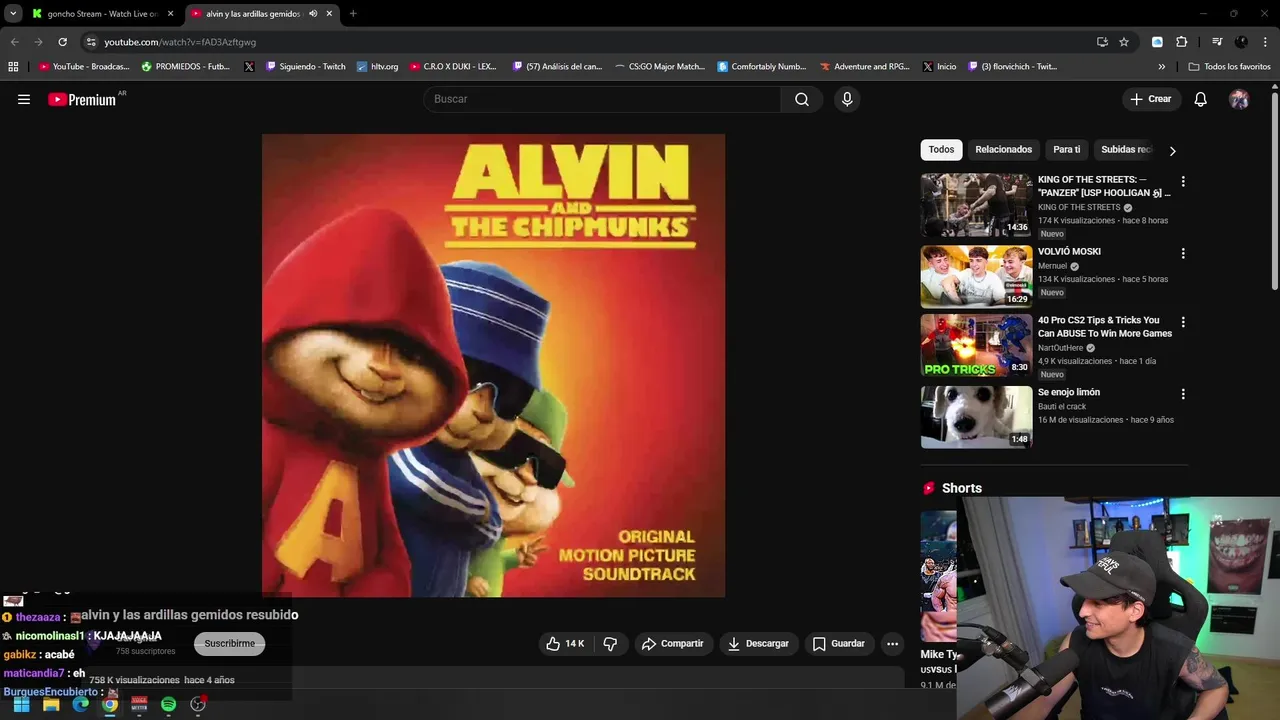The height and width of the screenshot is (720, 1280).
Task: Dislike the video with thumbs down
Action: tap(610, 644)
